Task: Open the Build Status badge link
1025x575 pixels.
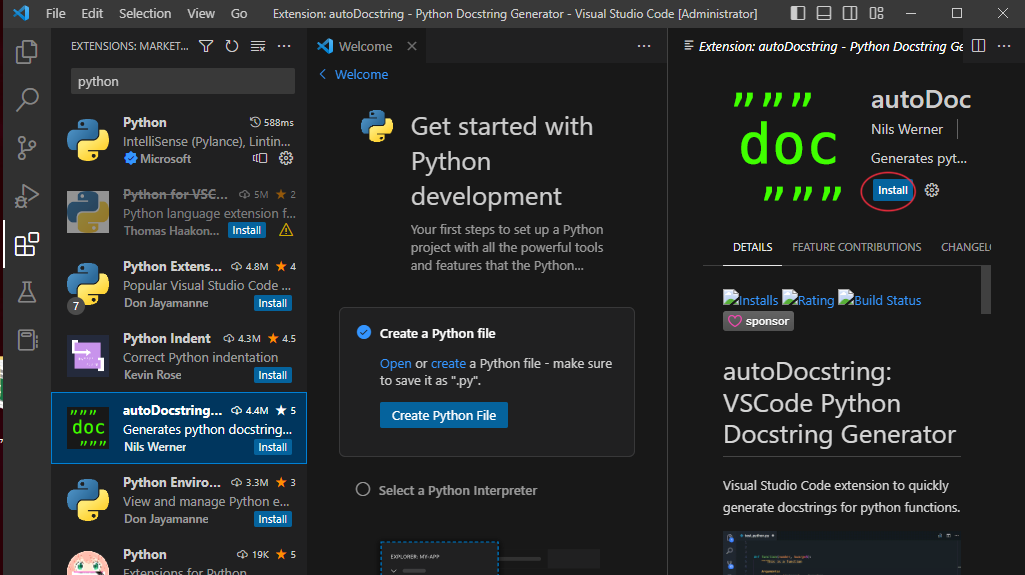Action: (x=879, y=299)
